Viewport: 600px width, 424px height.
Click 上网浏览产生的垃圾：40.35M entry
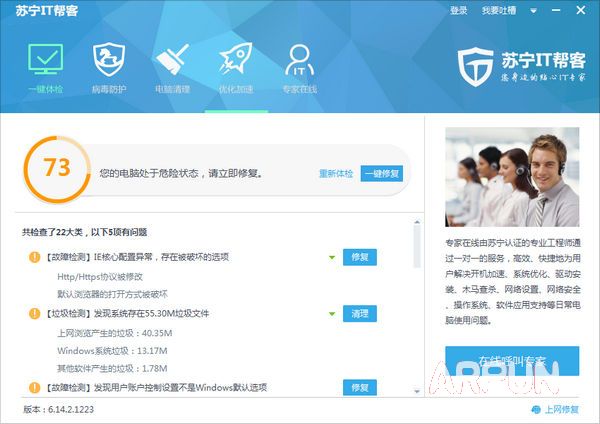pos(114,333)
